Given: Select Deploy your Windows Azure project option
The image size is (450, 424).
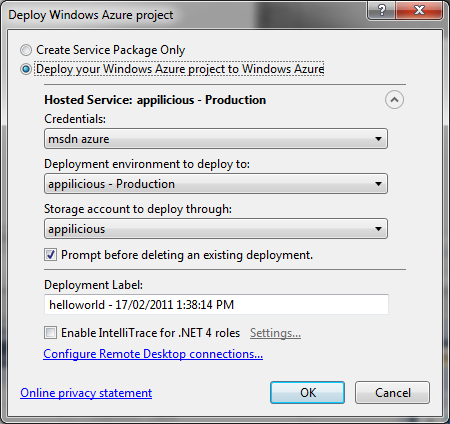Looking at the screenshot, I should [26, 69].
